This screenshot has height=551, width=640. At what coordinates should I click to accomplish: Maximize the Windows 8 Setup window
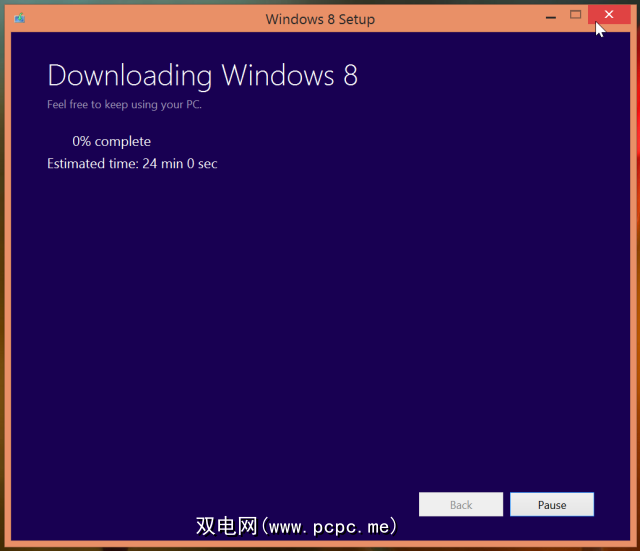(576, 15)
